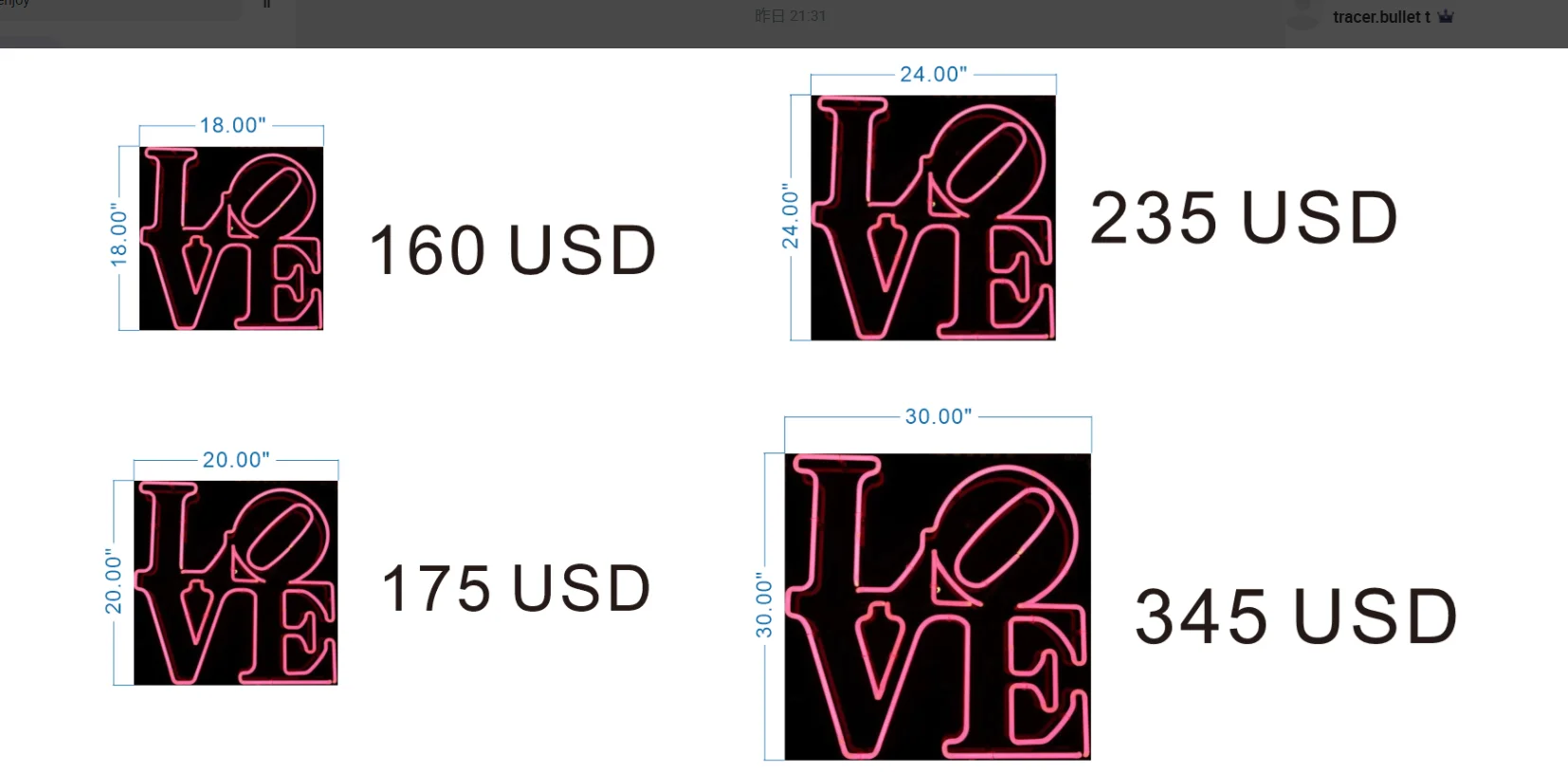Click the vertical 18.00" height label
Image resolution: width=1568 pixels, height=772 pixels.
click(119, 234)
